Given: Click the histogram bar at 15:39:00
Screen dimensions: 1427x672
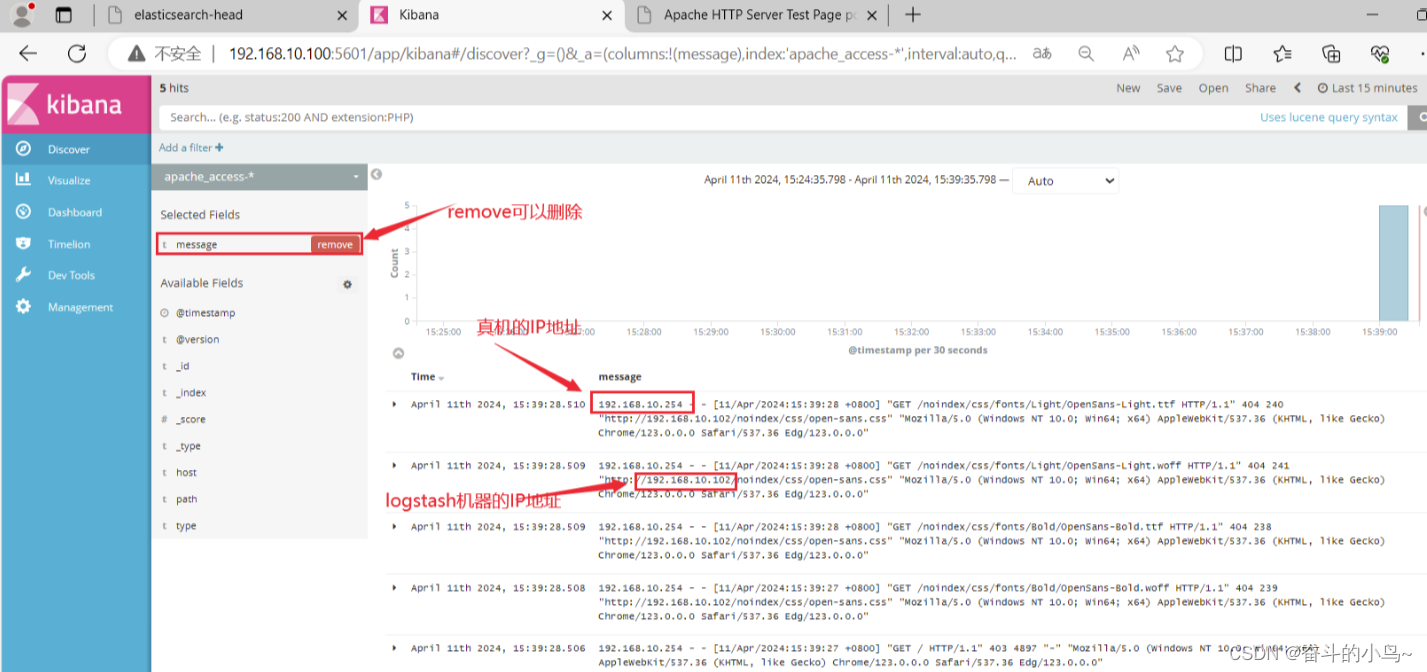Looking at the screenshot, I should pyautogui.click(x=1393, y=263).
